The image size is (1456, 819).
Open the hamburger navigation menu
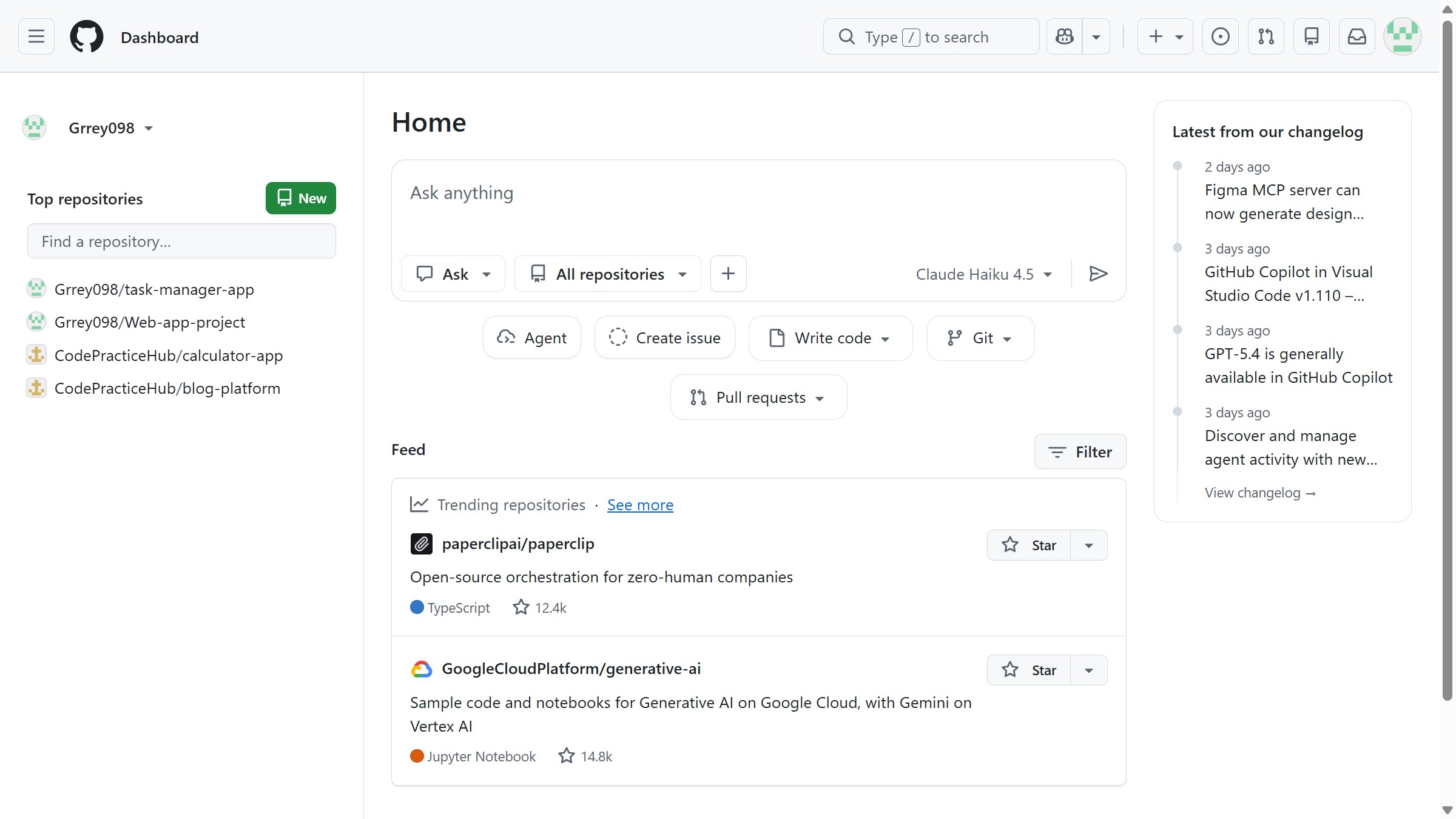(36, 36)
